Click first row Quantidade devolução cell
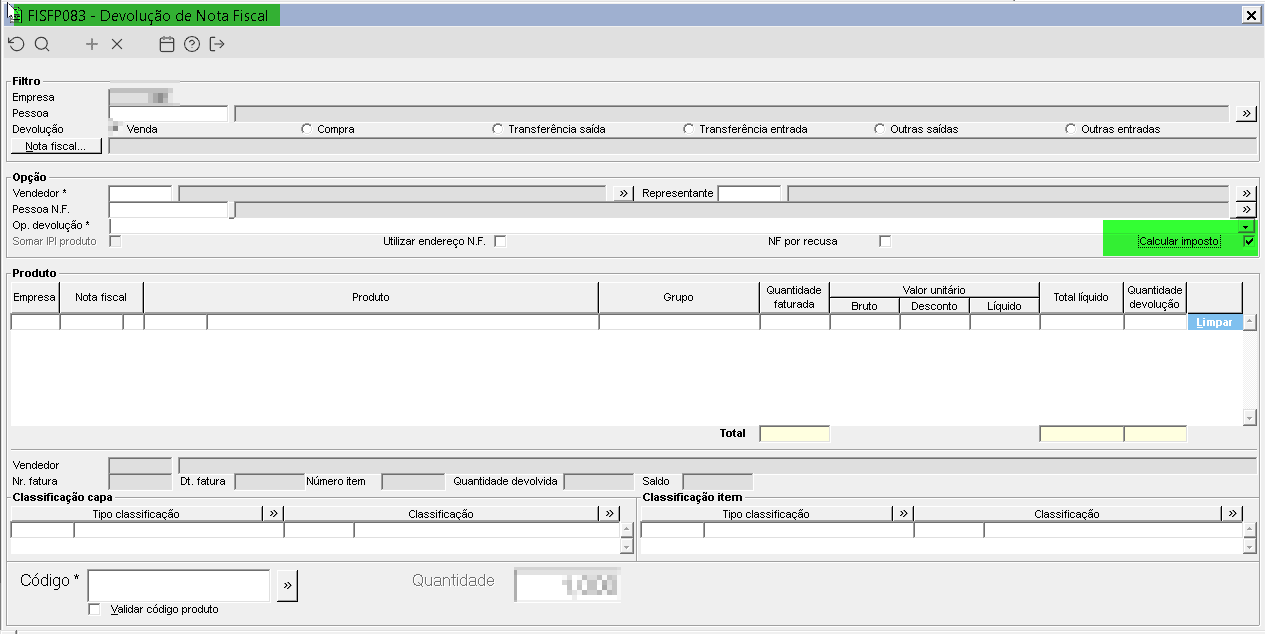The image size is (1265, 634). pos(1155,322)
